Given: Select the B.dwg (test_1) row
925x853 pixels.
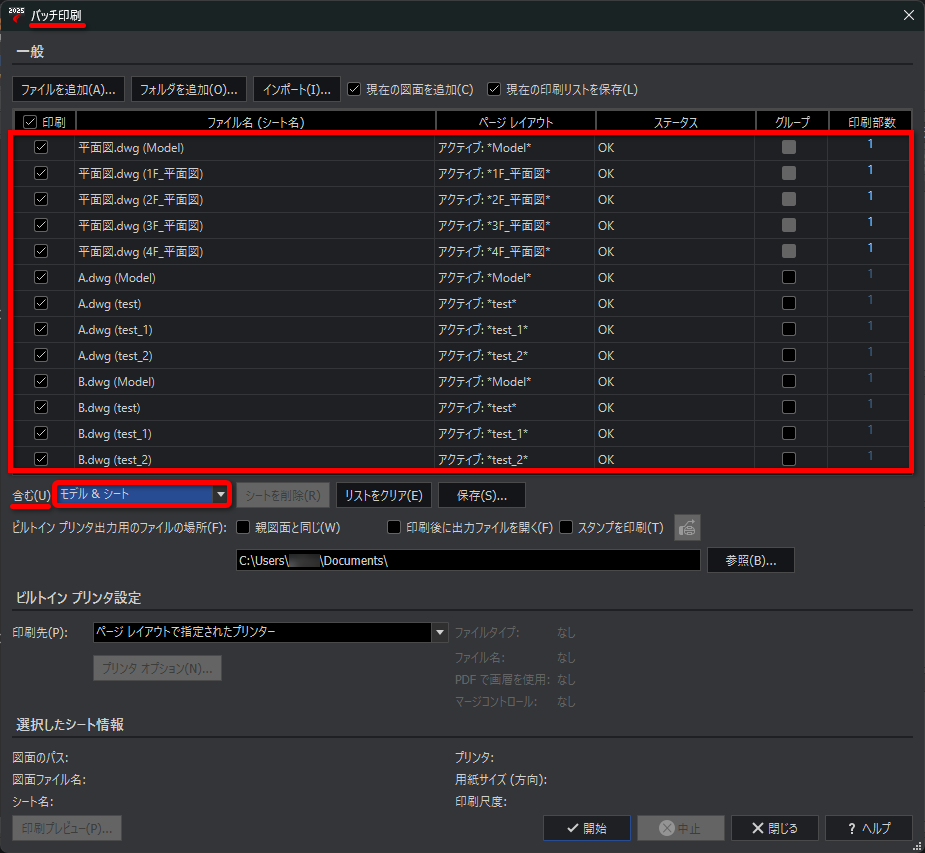Looking at the screenshot, I should point(460,434).
